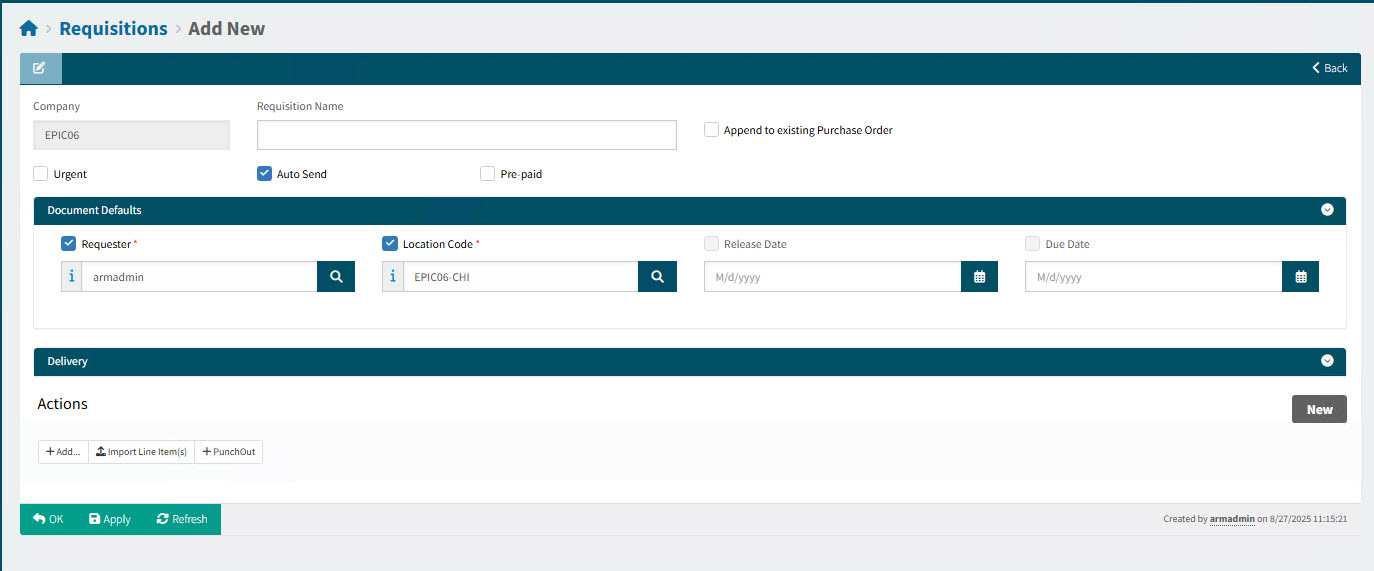
Task: Open Location Code search magnifier
Action: 657,277
